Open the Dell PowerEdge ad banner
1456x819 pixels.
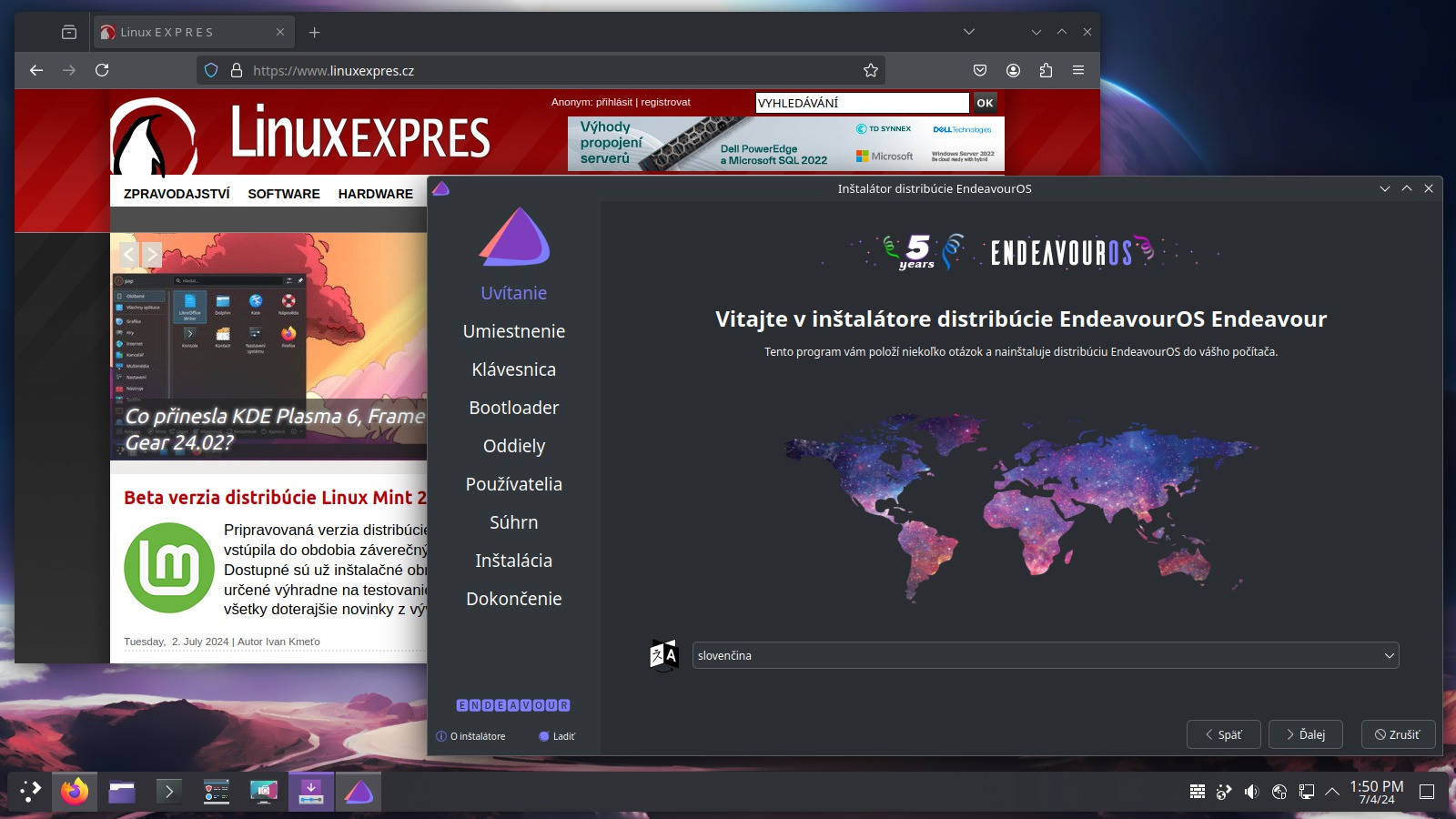(786, 144)
